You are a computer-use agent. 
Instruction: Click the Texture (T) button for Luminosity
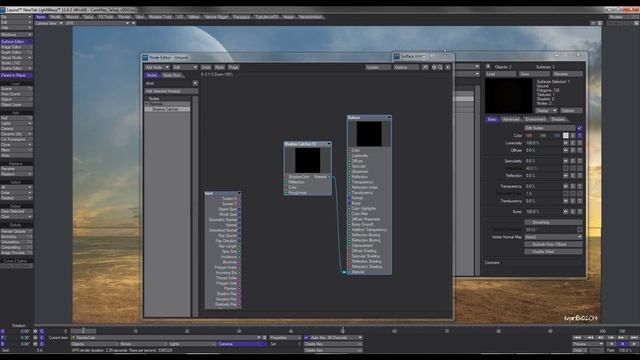pos(580,143)
